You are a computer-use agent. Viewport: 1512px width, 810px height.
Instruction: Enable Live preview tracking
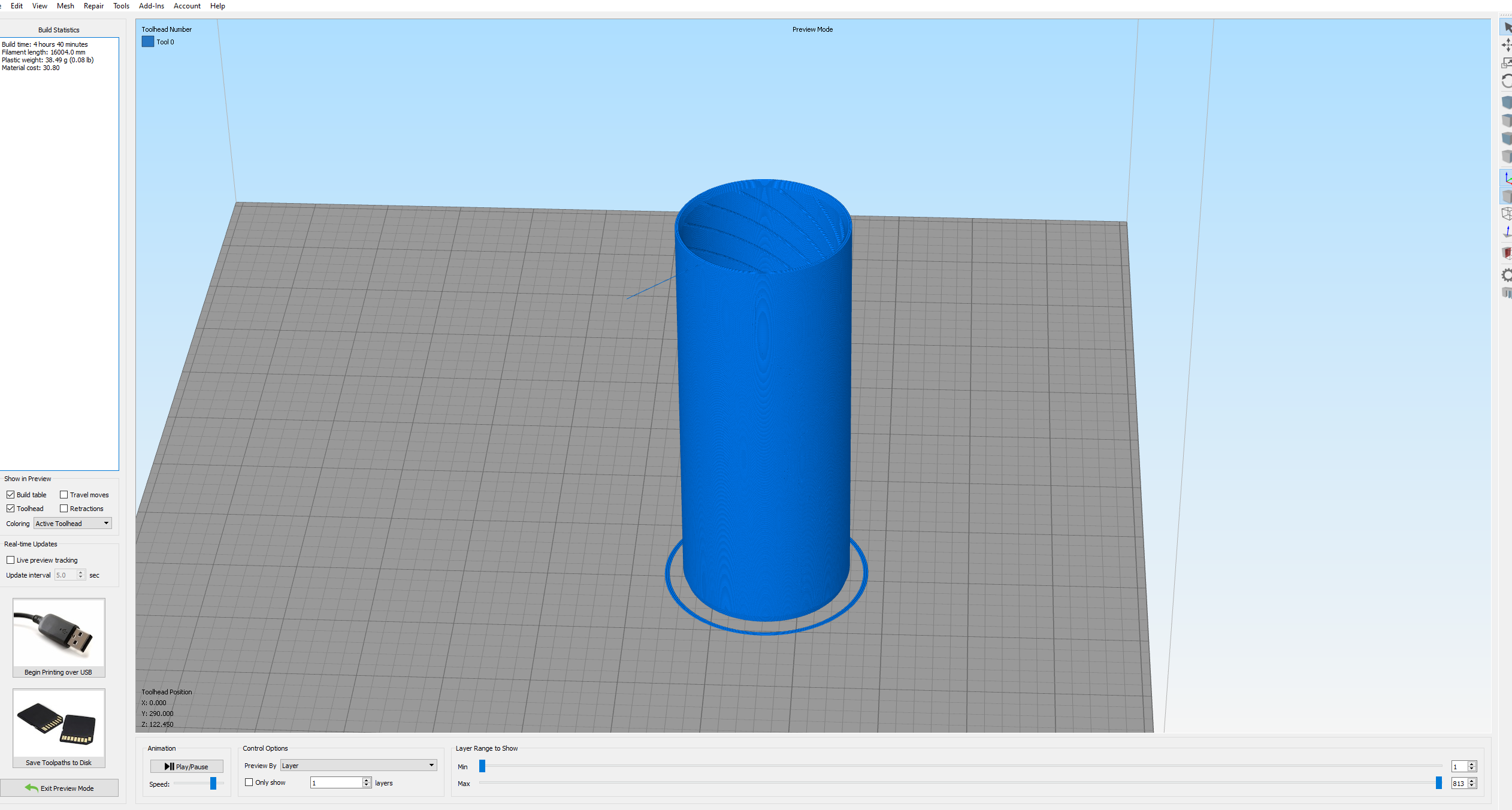[x=11, y=560]
